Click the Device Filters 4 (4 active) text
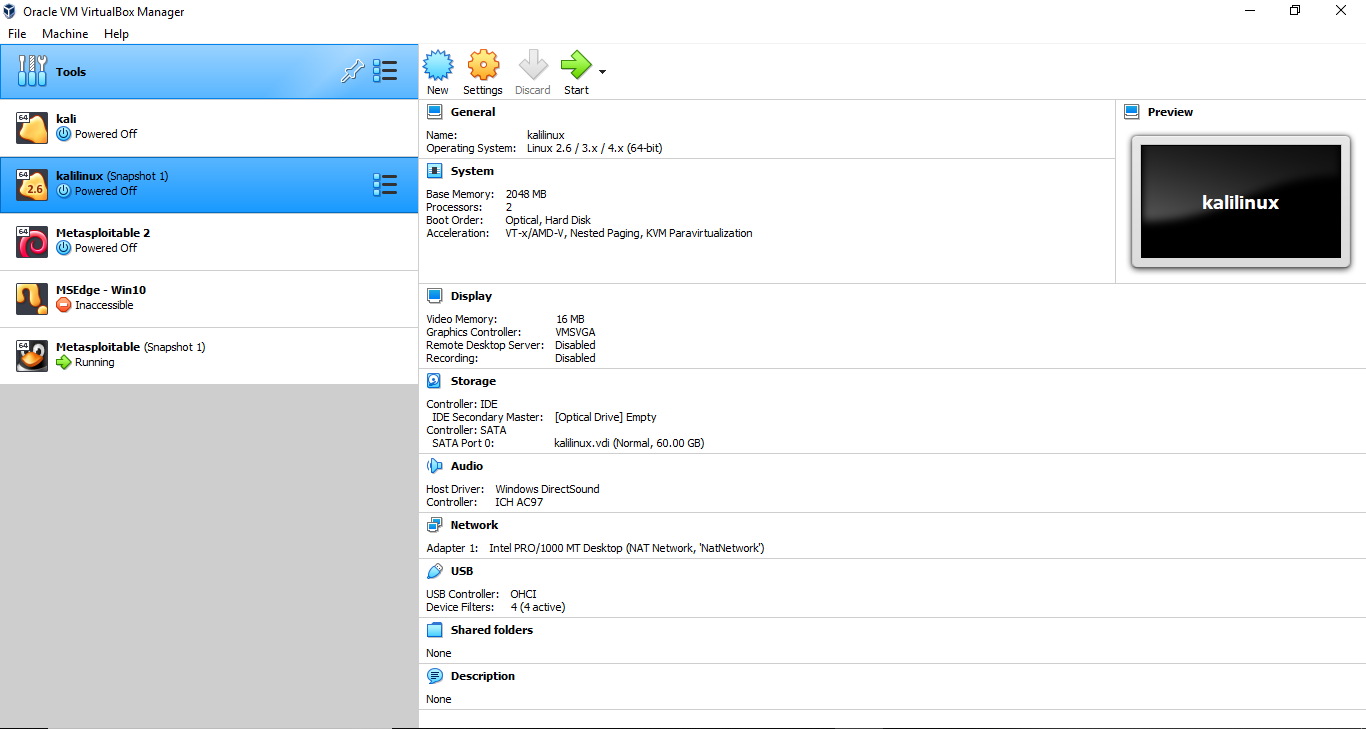This screenshot has height=729, width=1366. (538, 607)
